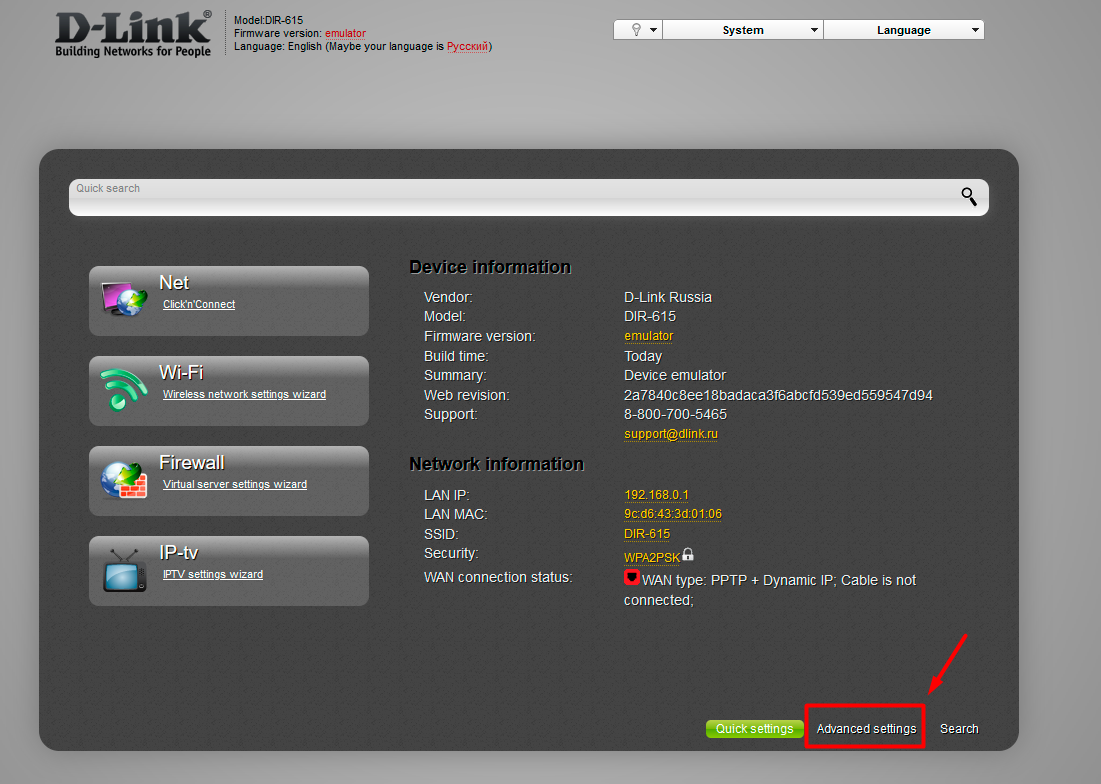Click the padlock icon beside WPA2PSK
This screenshot has height=784, width=1101.
click(x=688, y=553)
